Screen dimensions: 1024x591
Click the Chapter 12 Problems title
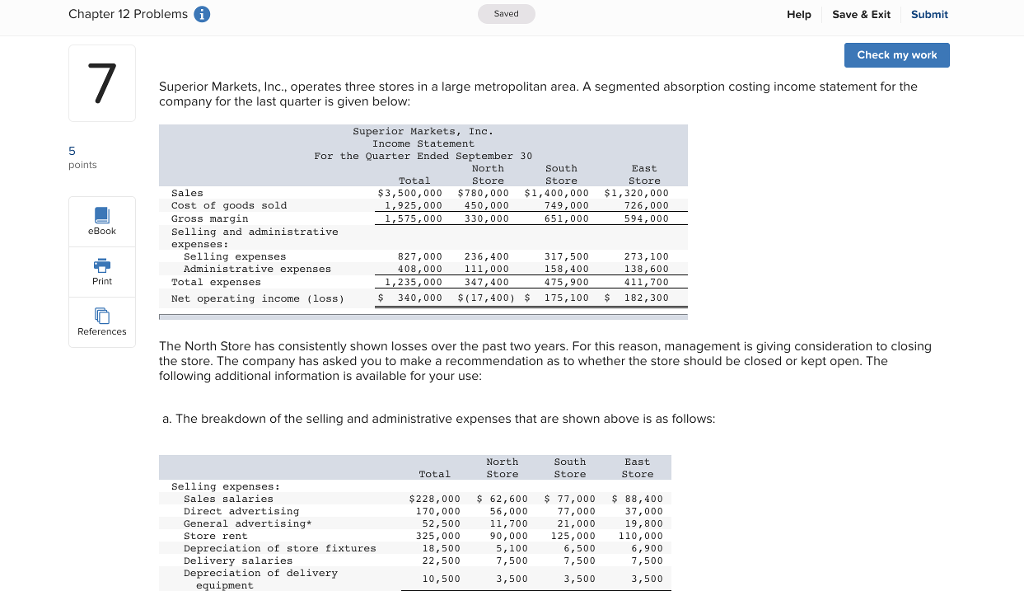pyautogui.click(x=127, y=14)
